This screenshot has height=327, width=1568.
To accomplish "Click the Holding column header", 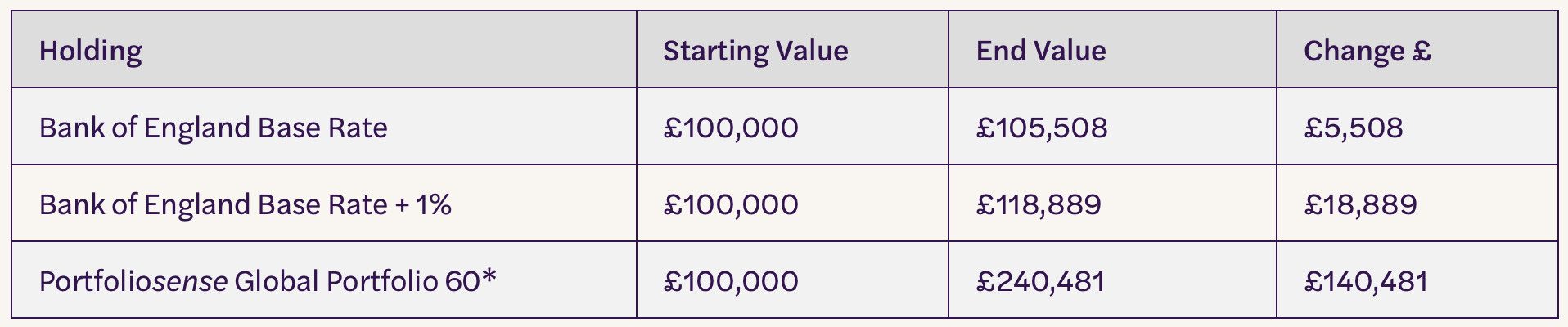I will pyautogui.click(x=324, y=49).
